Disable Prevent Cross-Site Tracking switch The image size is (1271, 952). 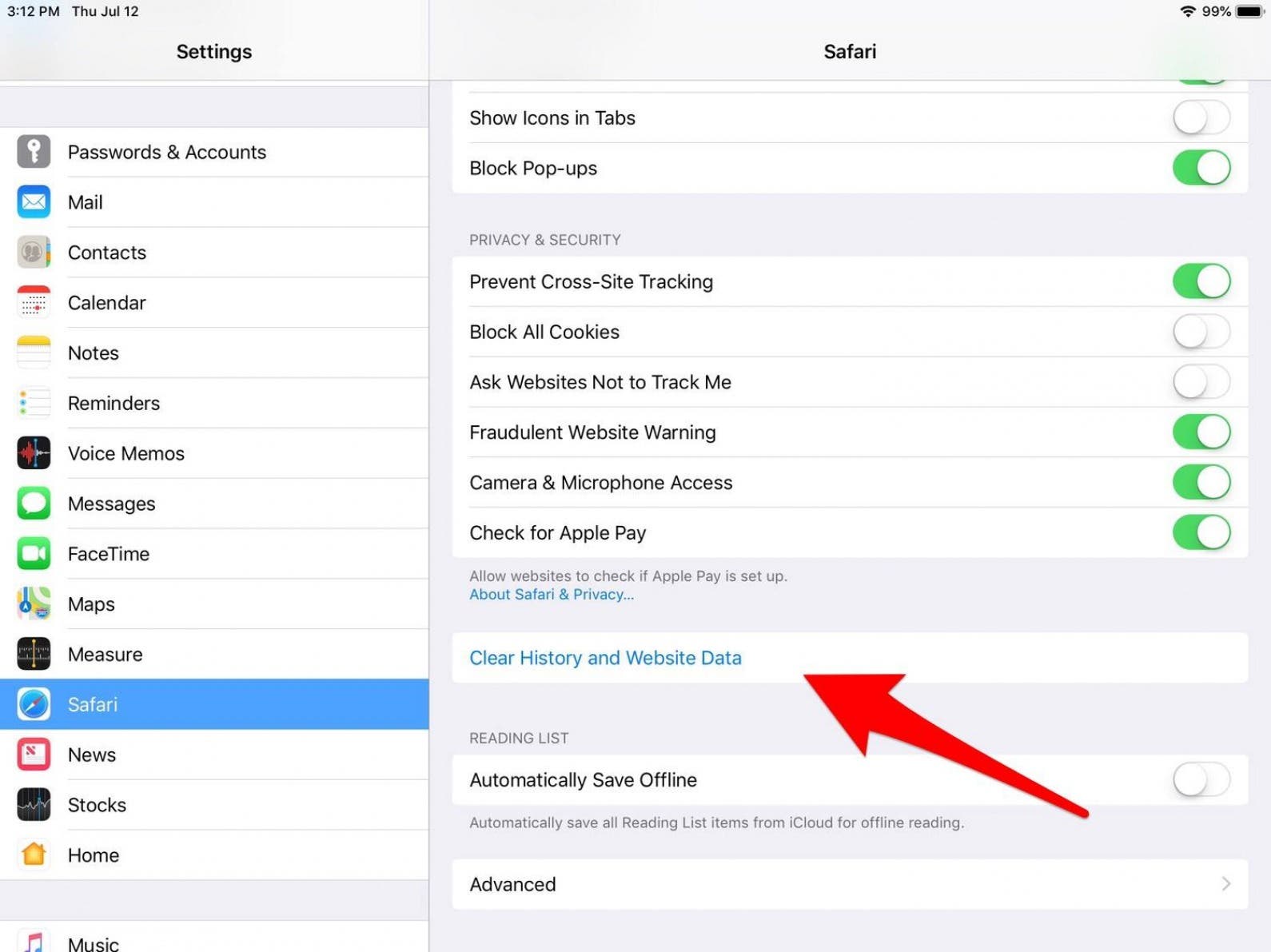coord(1201,281)
